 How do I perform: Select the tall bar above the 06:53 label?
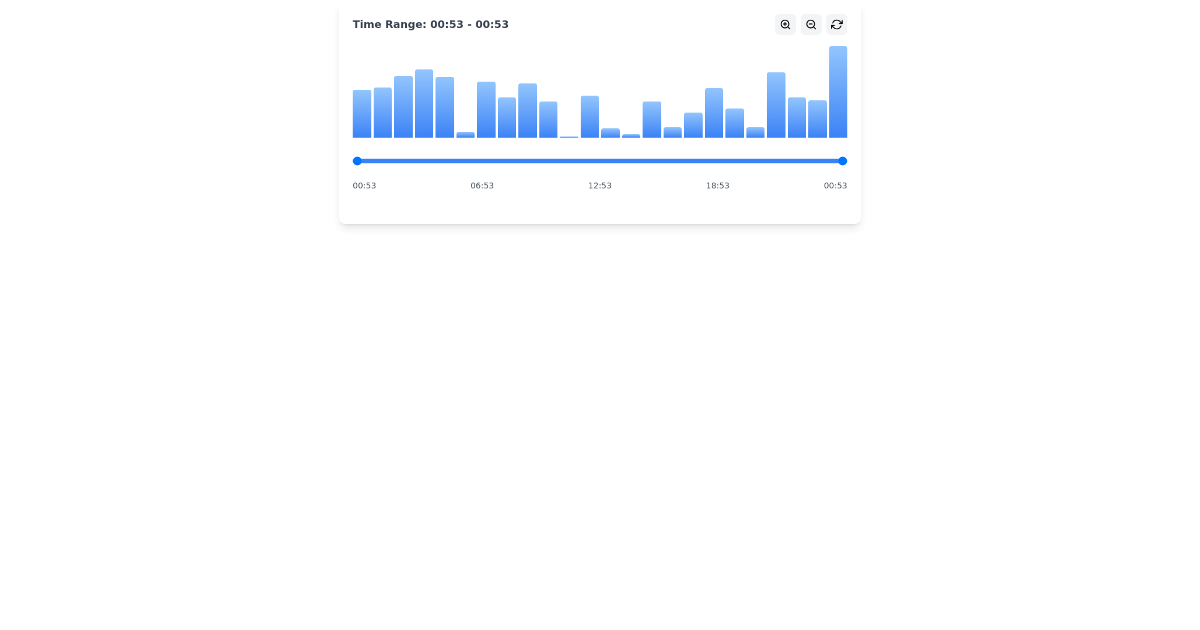(x=485, y=108)
